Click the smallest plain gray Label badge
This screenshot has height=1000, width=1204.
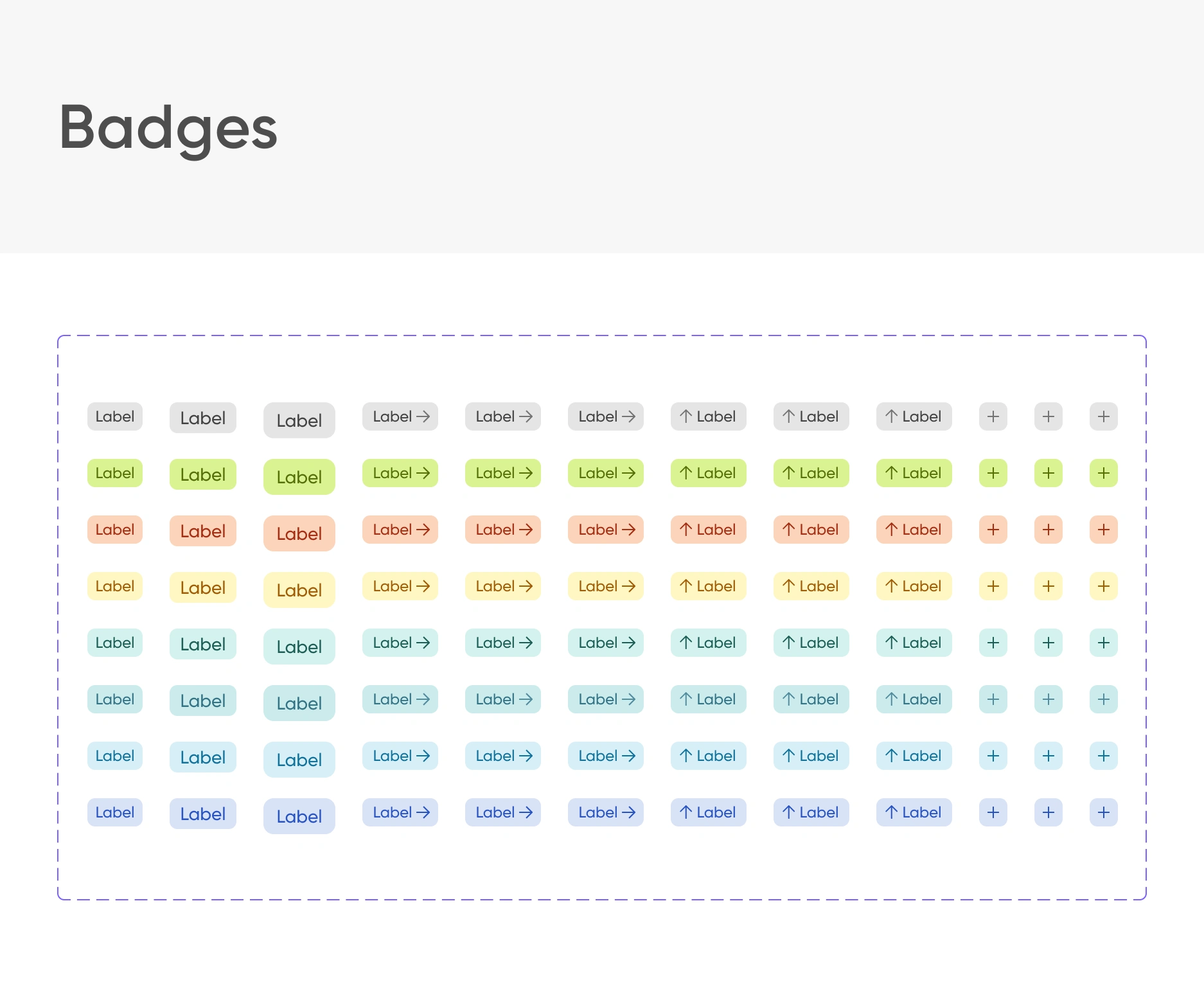pos(115,416)
